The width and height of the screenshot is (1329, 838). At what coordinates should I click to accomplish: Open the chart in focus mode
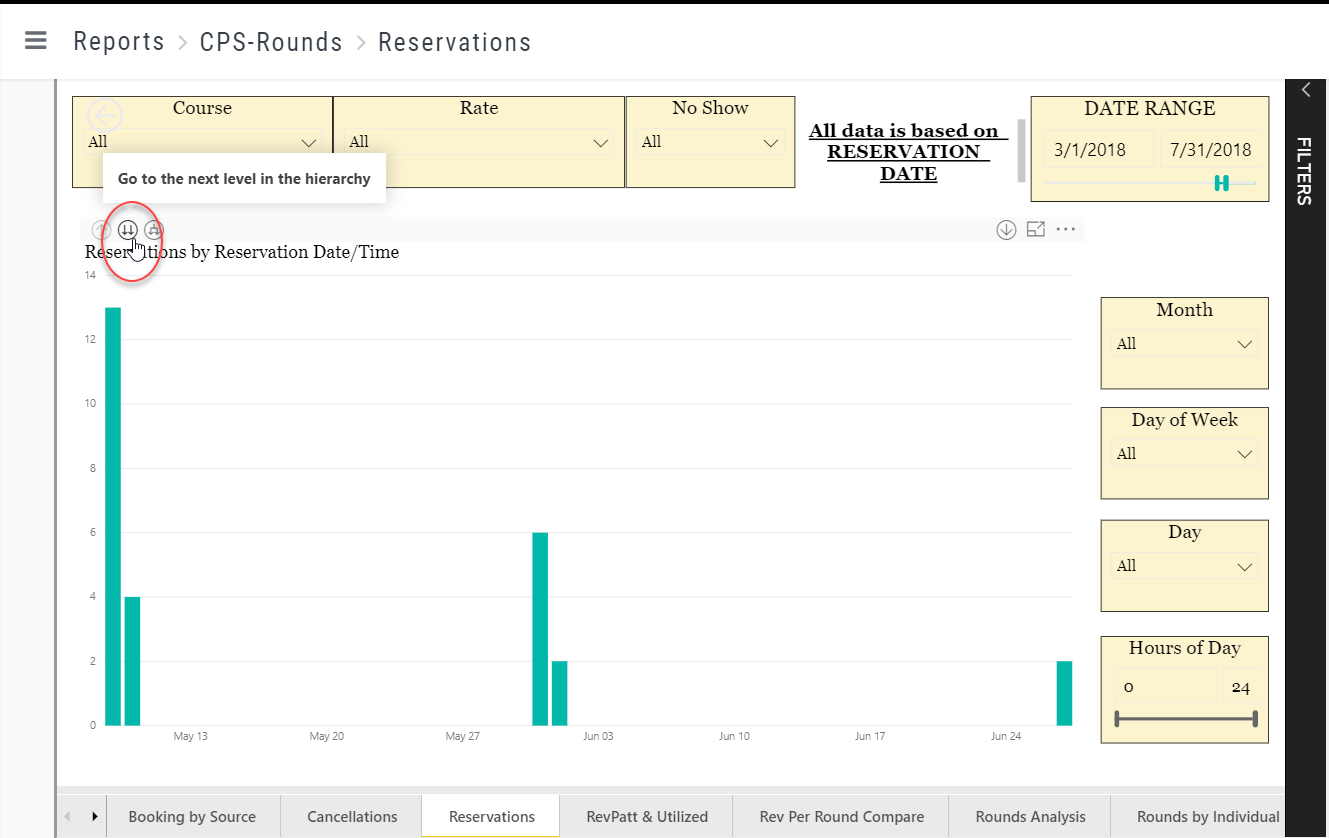click(1035, 229)
